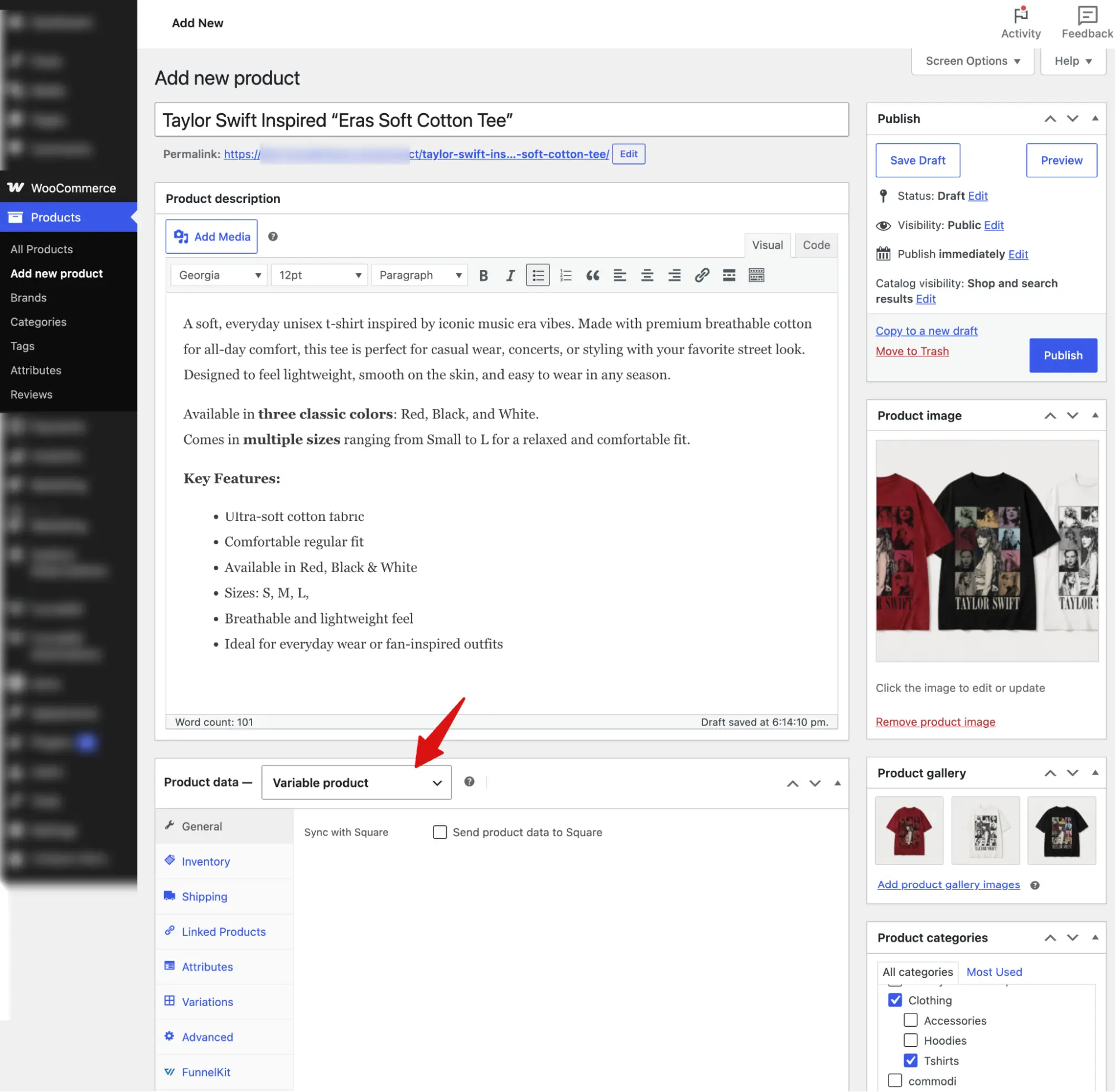Select the black tee gallery thumbnail

click(x=1061, y=830)
